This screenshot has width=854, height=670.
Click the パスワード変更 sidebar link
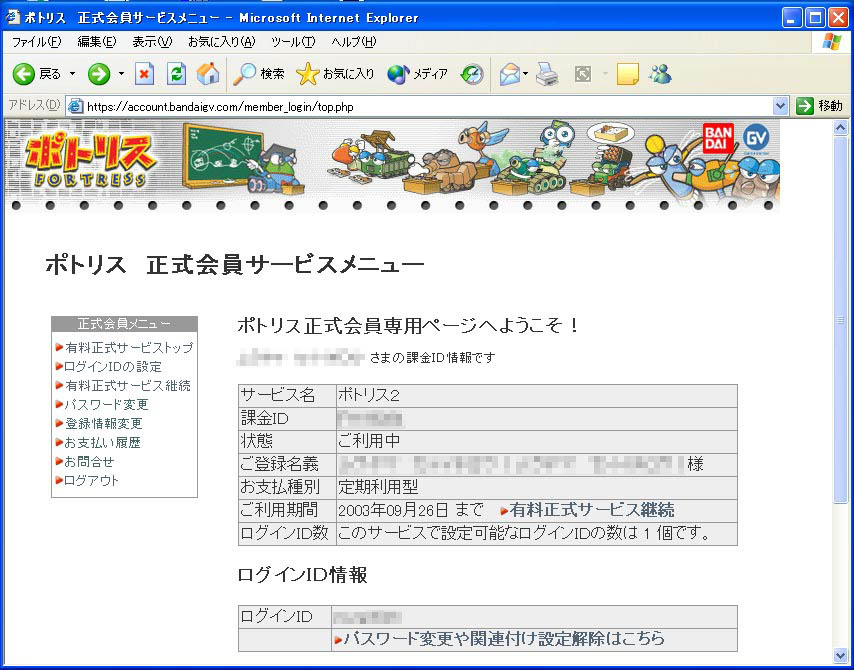[106, 405]
